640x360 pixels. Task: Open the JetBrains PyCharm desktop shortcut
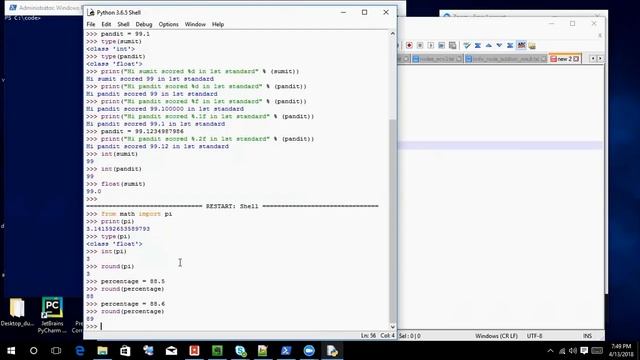(52, 315)
